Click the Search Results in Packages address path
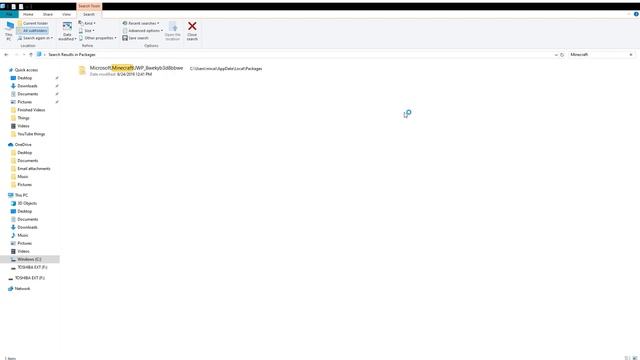This screenshot has height=360, width=640. (72, 55)
